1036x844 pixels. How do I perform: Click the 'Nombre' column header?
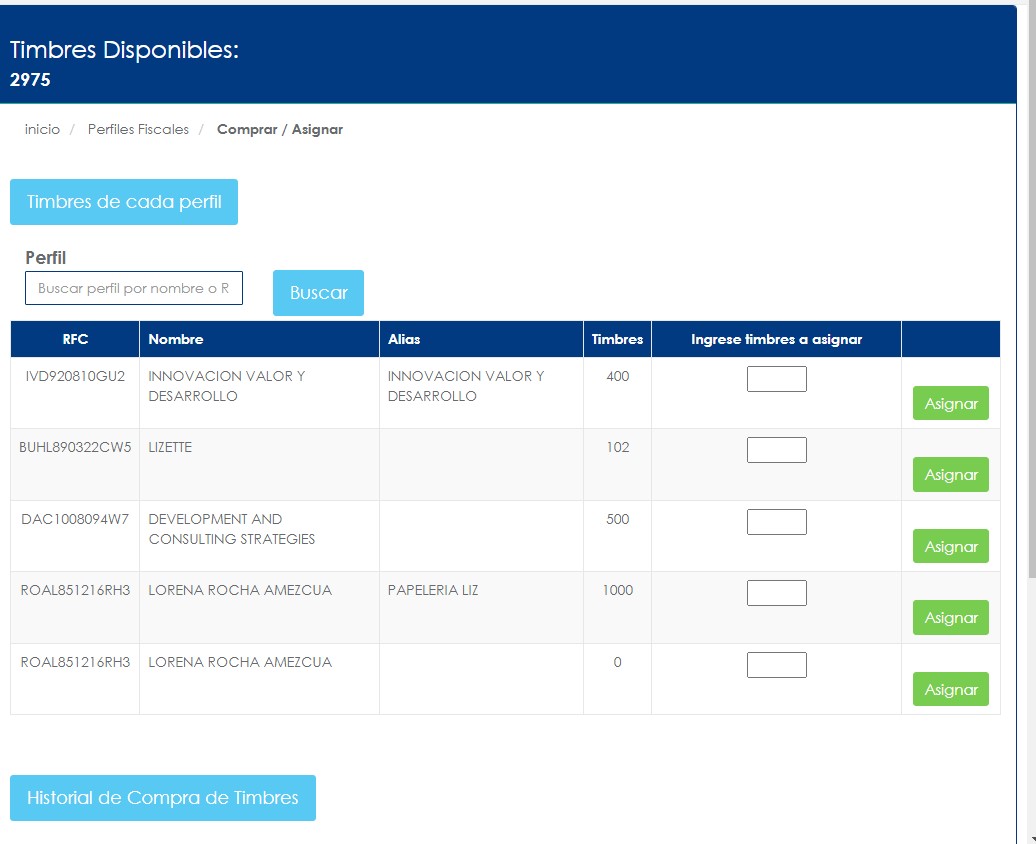click(176, 339)
